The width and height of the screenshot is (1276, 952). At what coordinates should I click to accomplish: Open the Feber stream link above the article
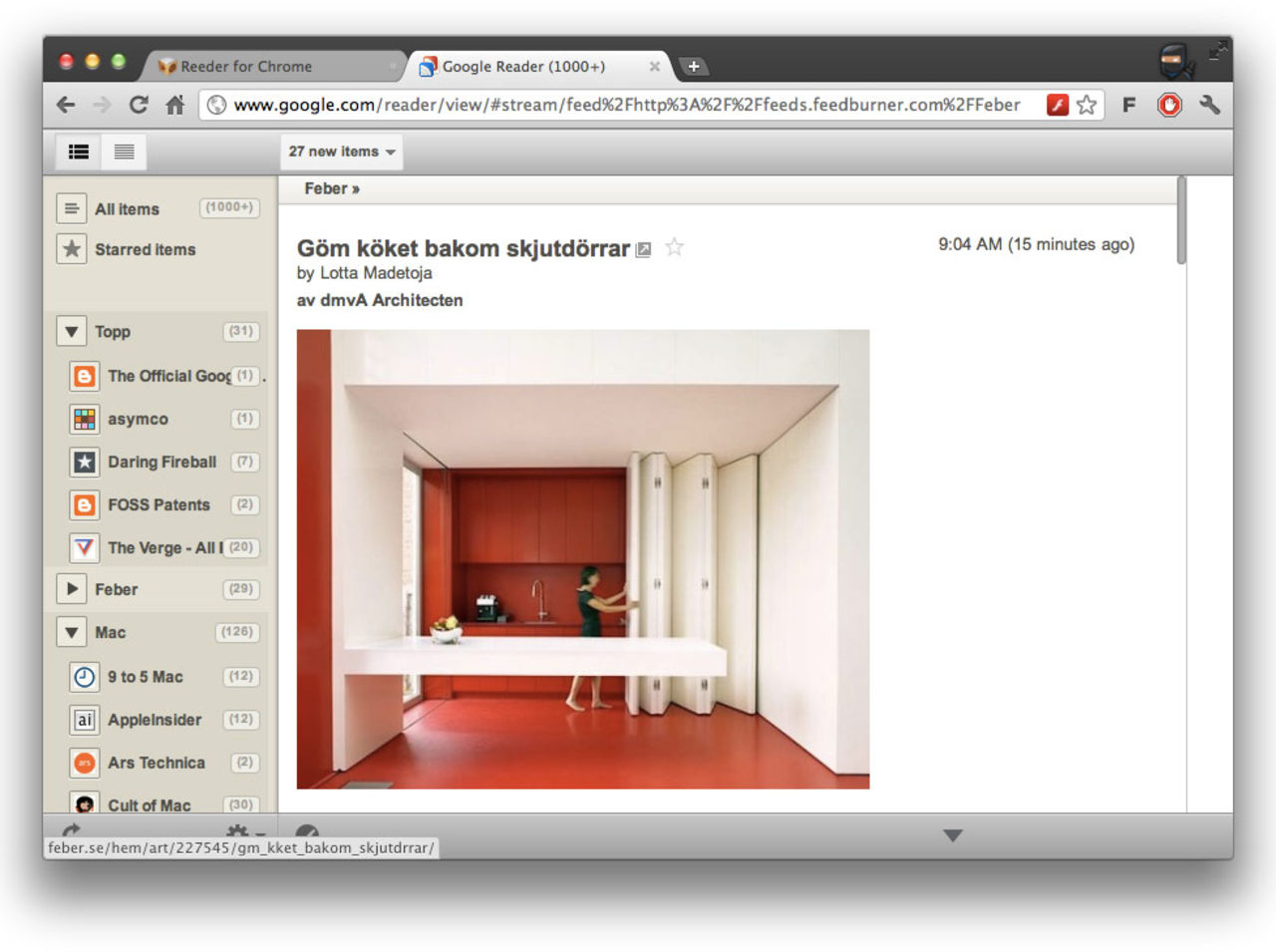click(x=331, y=188)
